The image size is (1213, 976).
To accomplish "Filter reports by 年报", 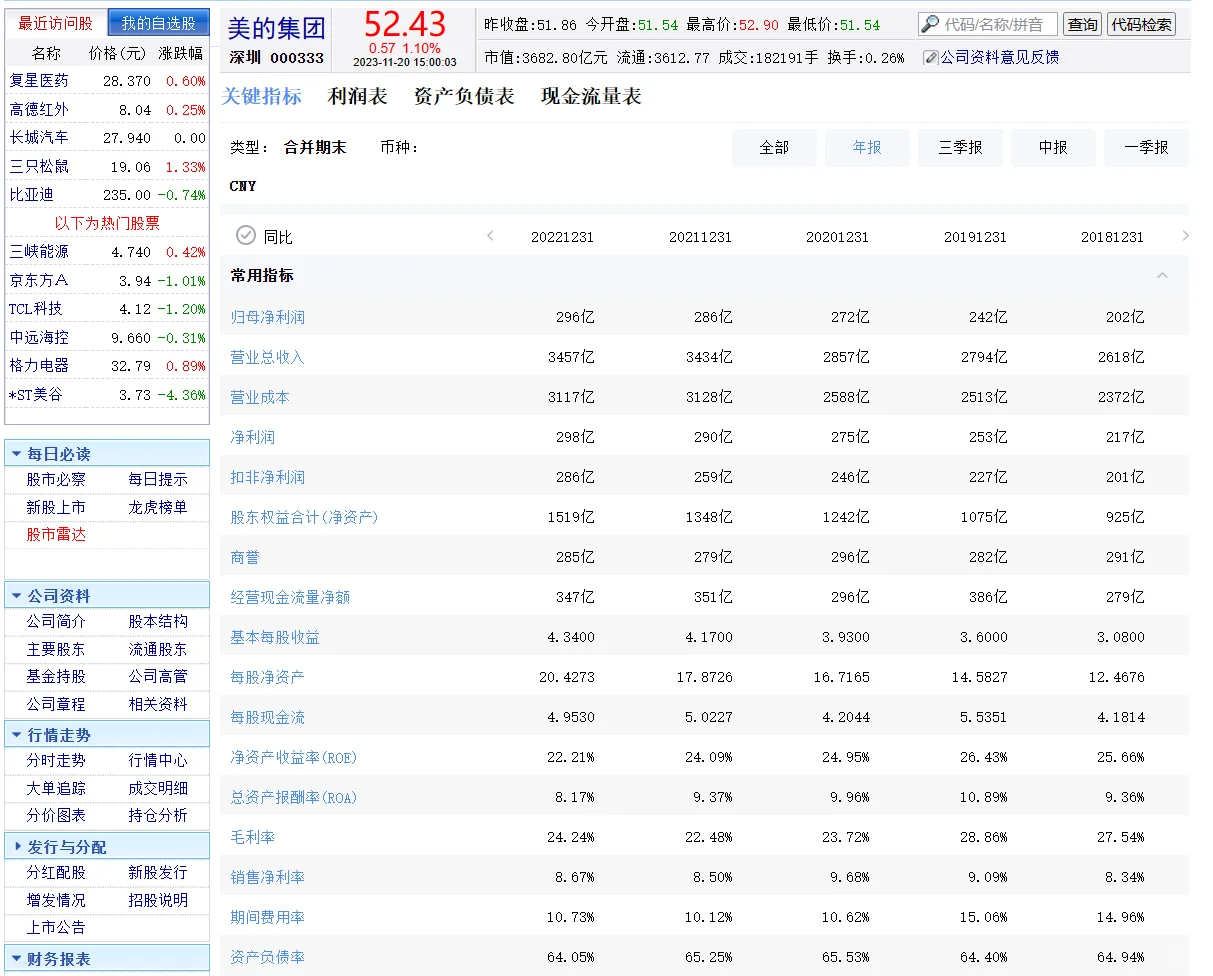I will click(867, 147).
